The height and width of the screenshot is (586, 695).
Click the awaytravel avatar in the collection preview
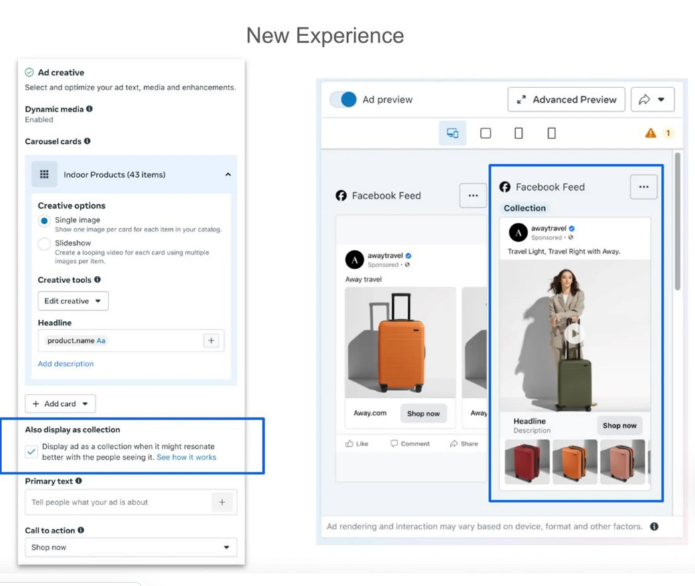tap(518, 232)
